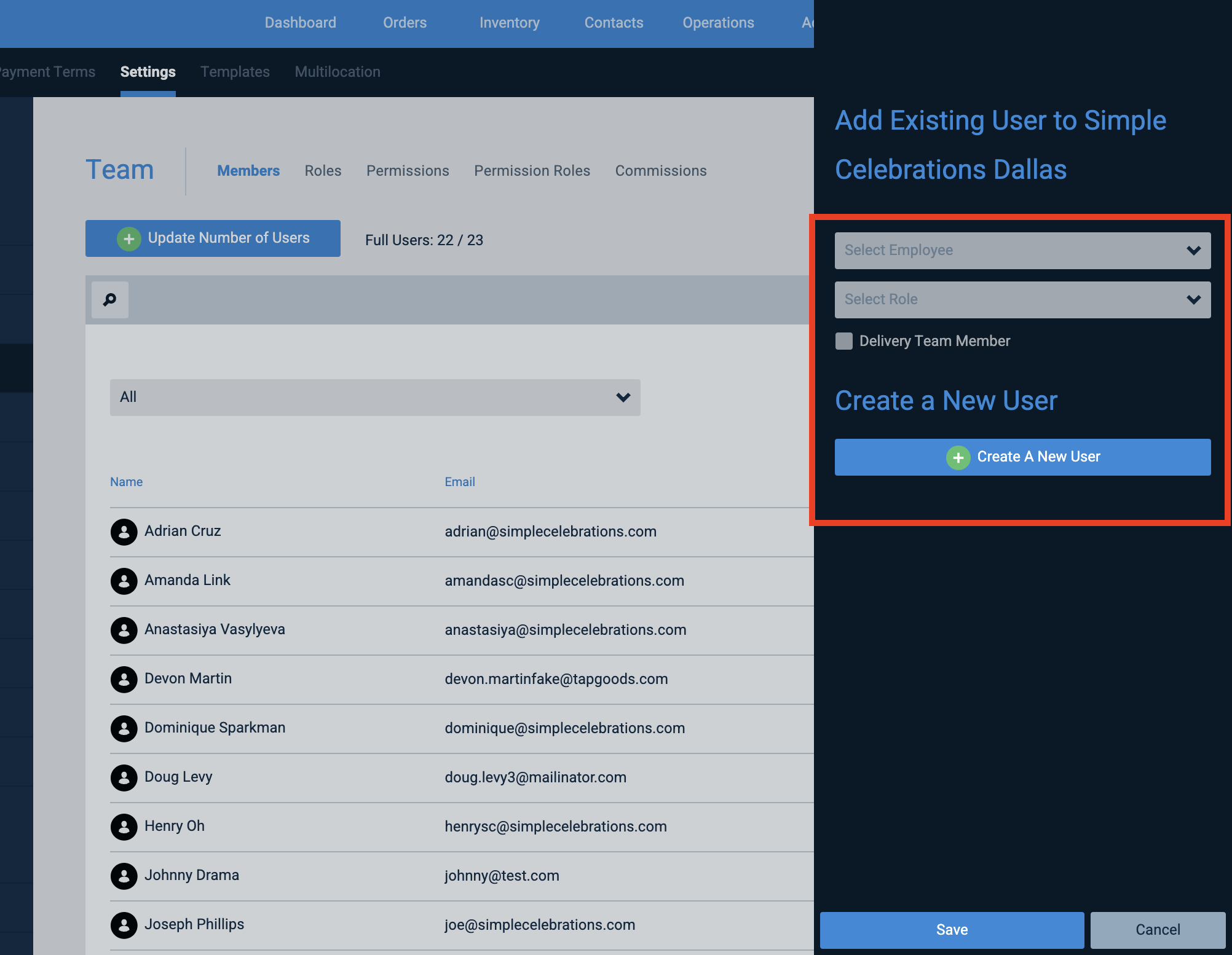Open the Contacts menu
Viewport: 1232px width, 955px height.
pyautogui.click(x=614, y=23)
